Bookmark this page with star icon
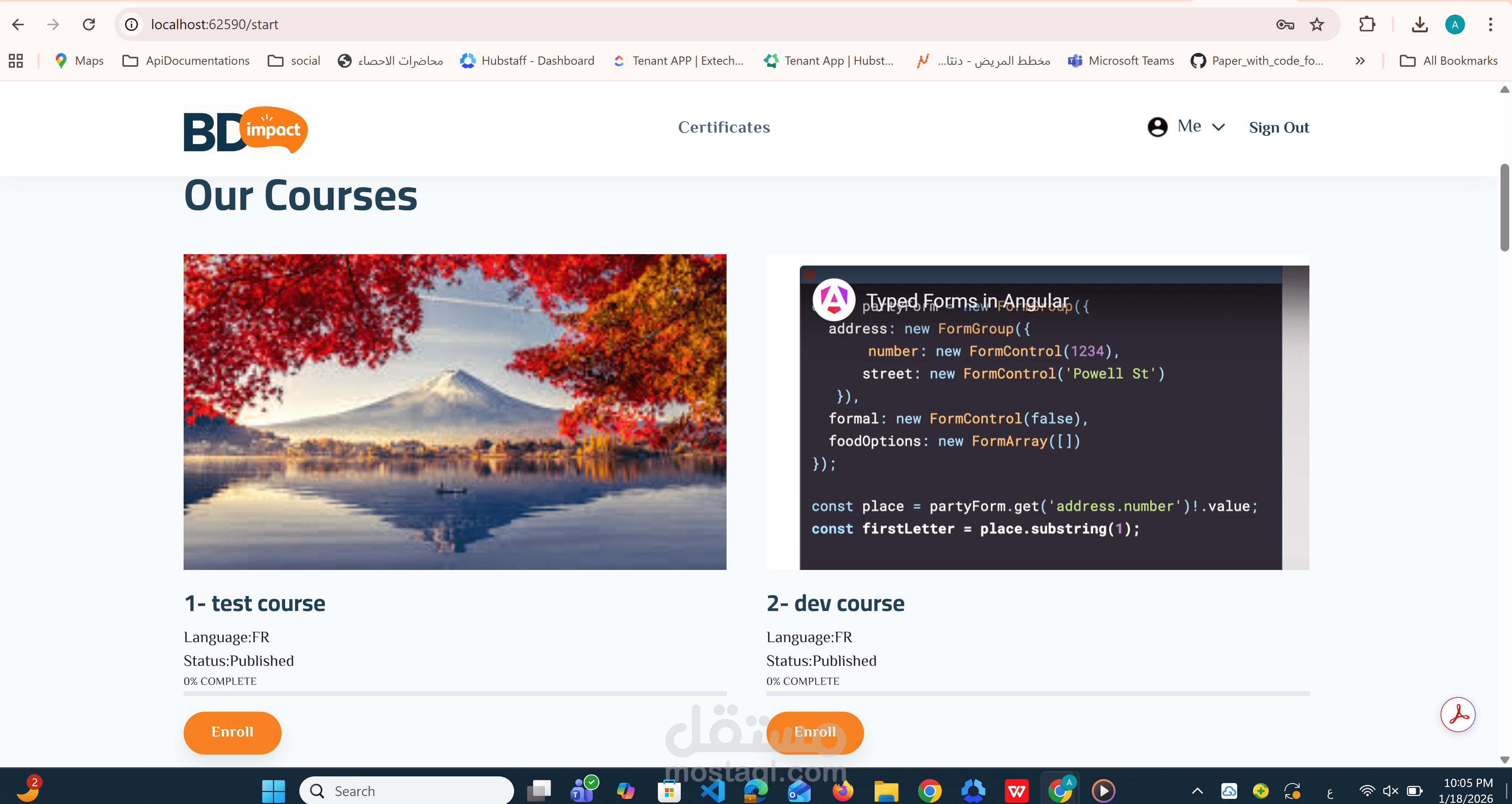Viewport: 1512px width, 804px height. (x=1317, y=24)
